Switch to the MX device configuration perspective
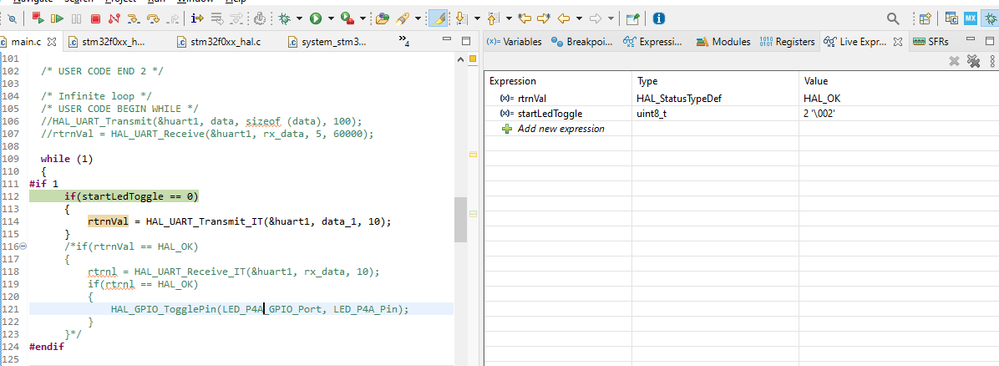 [970, 18]
